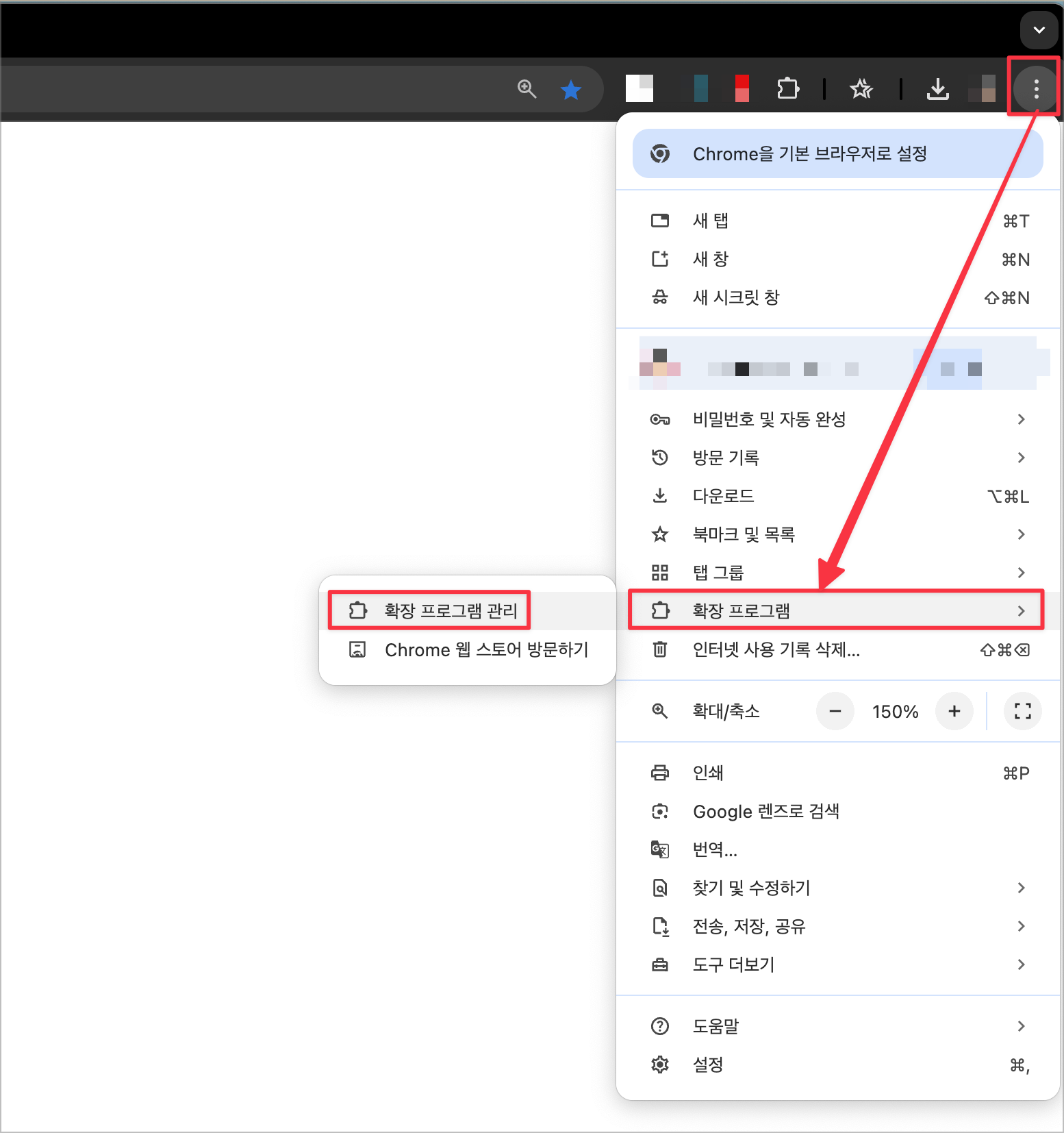This screenshot has height=1133, width=1064.
Task: Click the printer icon
Action: pos(659,773)
